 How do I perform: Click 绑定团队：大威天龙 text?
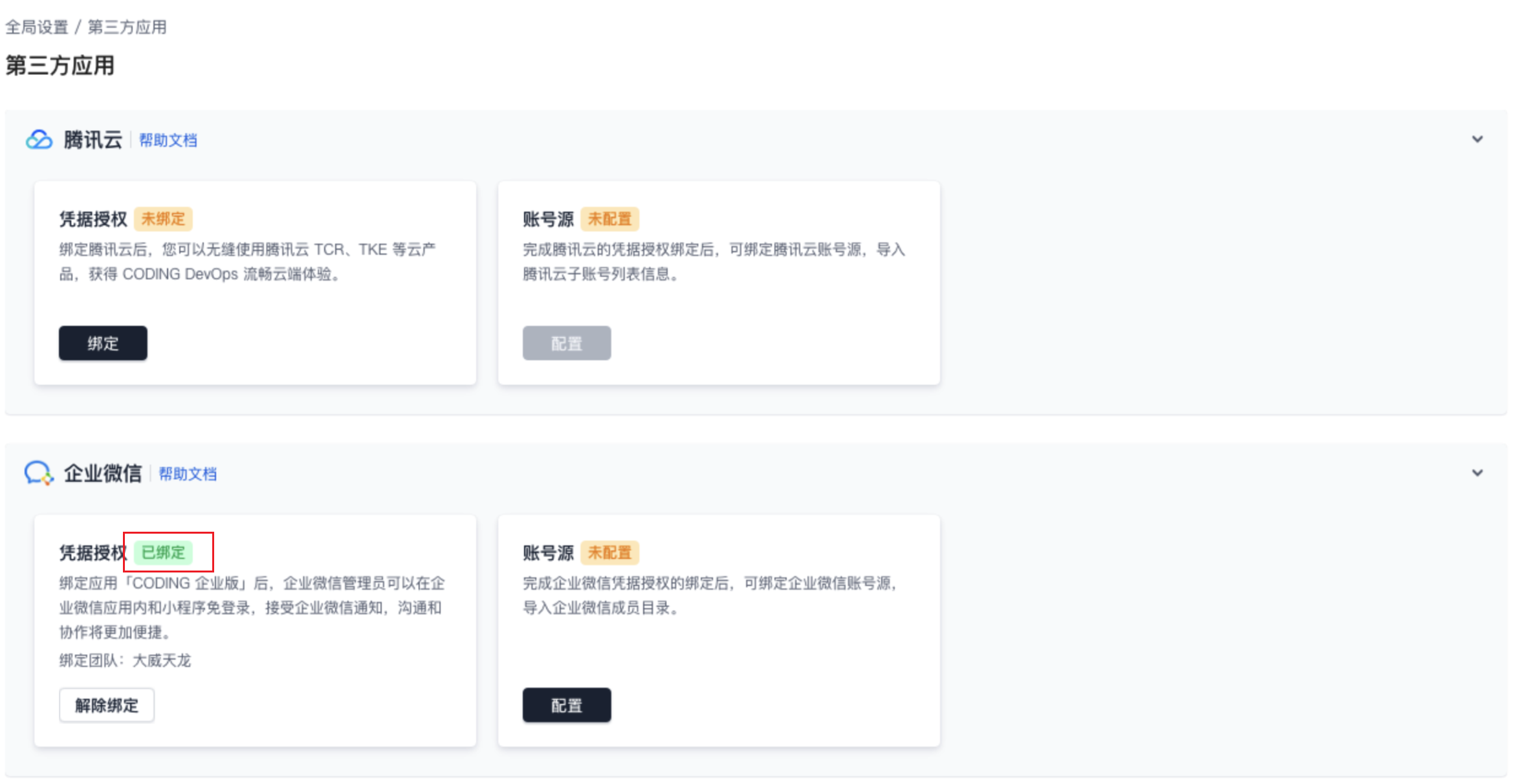click(125, 660)
